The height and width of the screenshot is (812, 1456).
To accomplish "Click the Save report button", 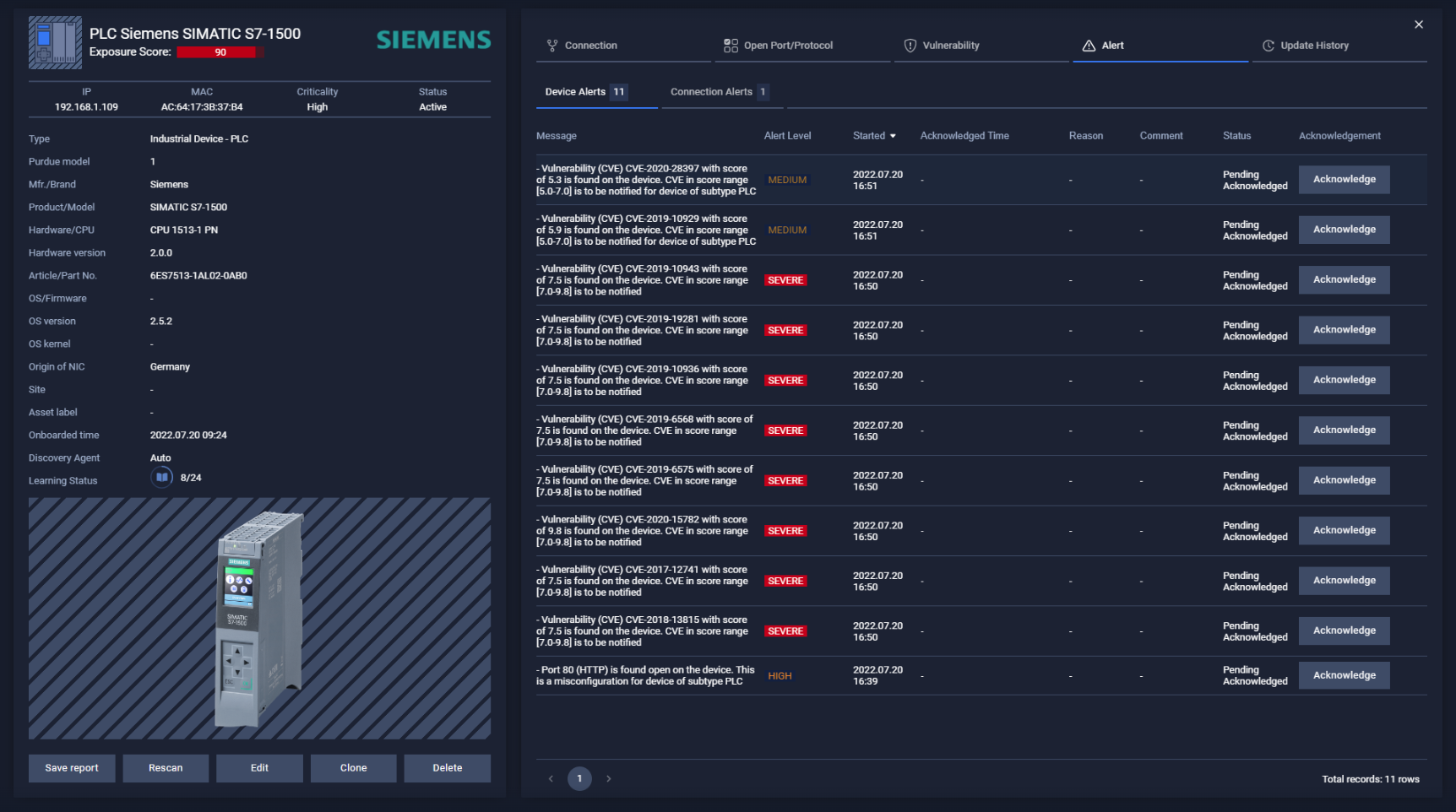I will point(72,768).
